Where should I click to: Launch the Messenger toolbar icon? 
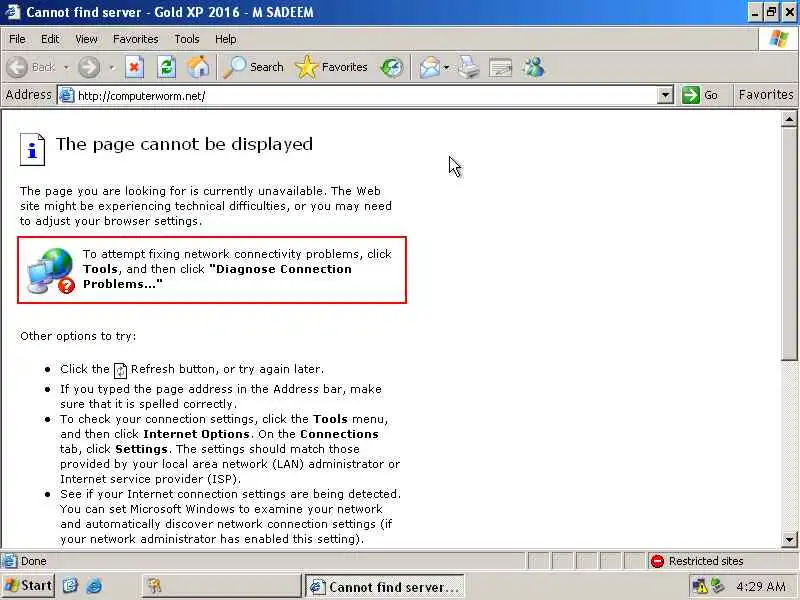[x=534, y=67]
